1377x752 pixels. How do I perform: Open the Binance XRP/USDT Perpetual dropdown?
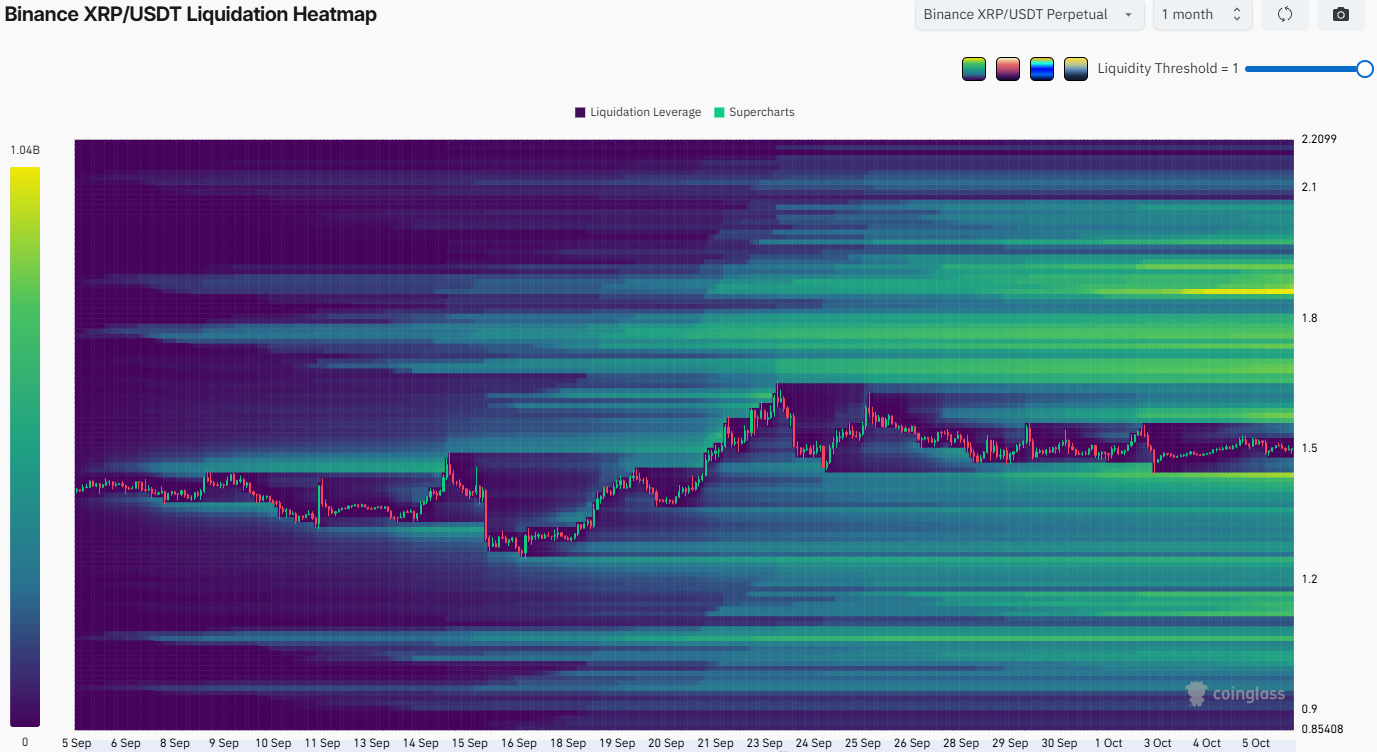[1030, 14]
